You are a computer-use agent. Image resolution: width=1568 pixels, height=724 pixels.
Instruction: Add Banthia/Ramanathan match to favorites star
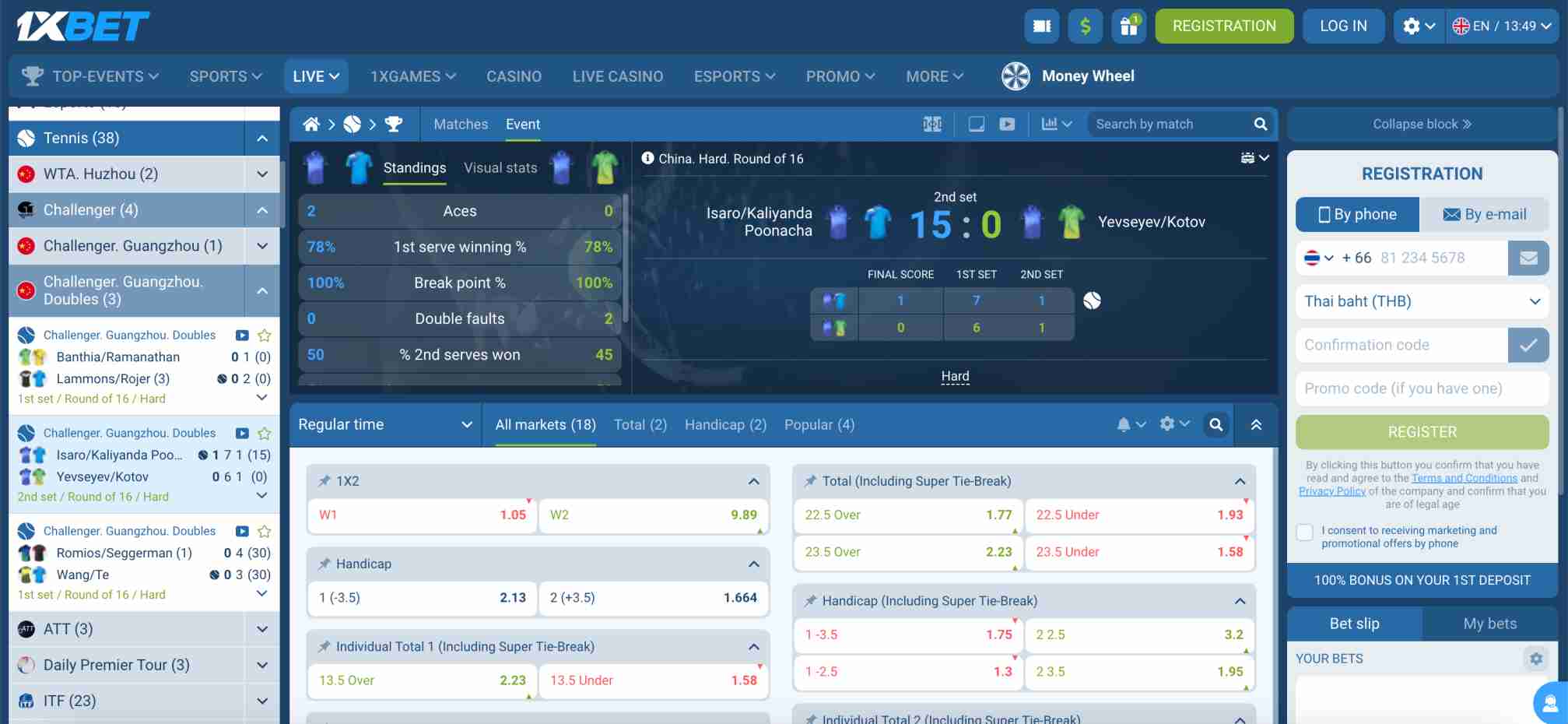point(265,336)
